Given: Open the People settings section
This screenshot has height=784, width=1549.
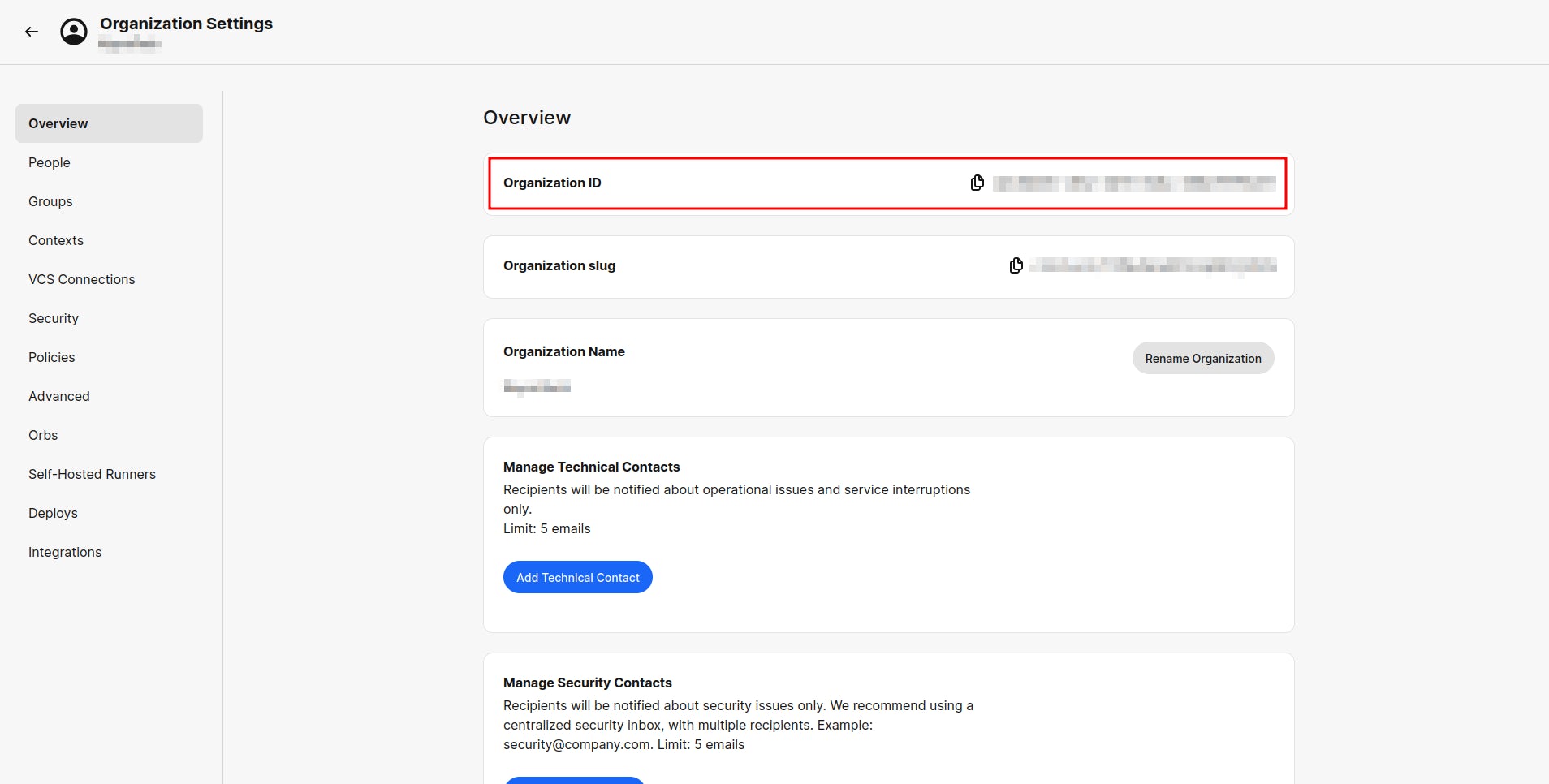Looking at the screenshot, I should (50, 162).
